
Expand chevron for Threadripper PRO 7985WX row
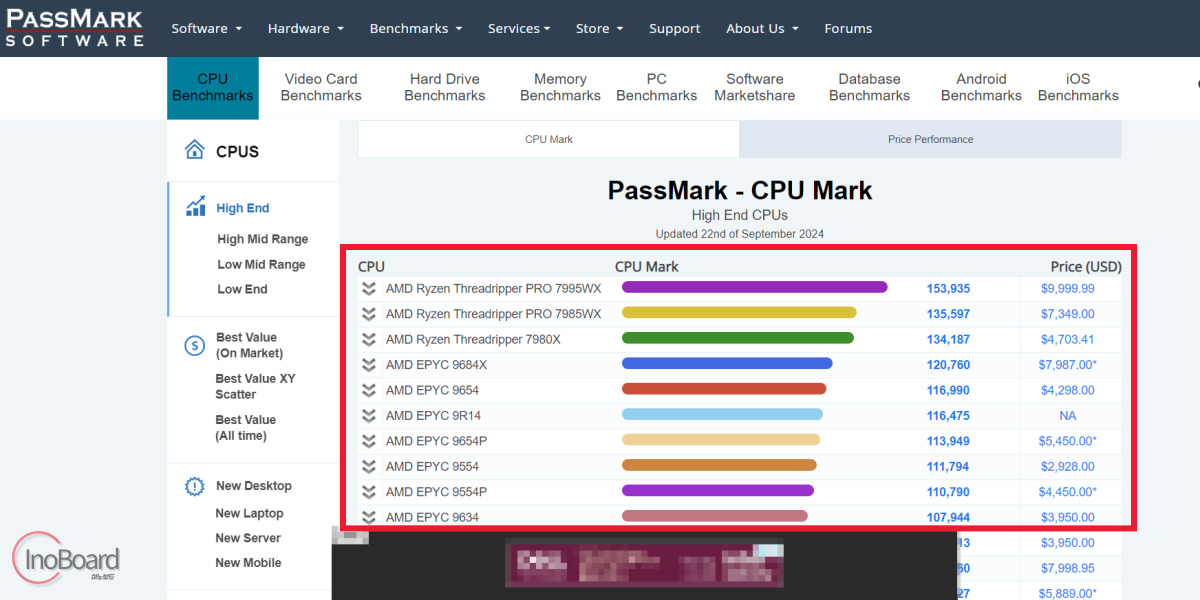point(368,314)
